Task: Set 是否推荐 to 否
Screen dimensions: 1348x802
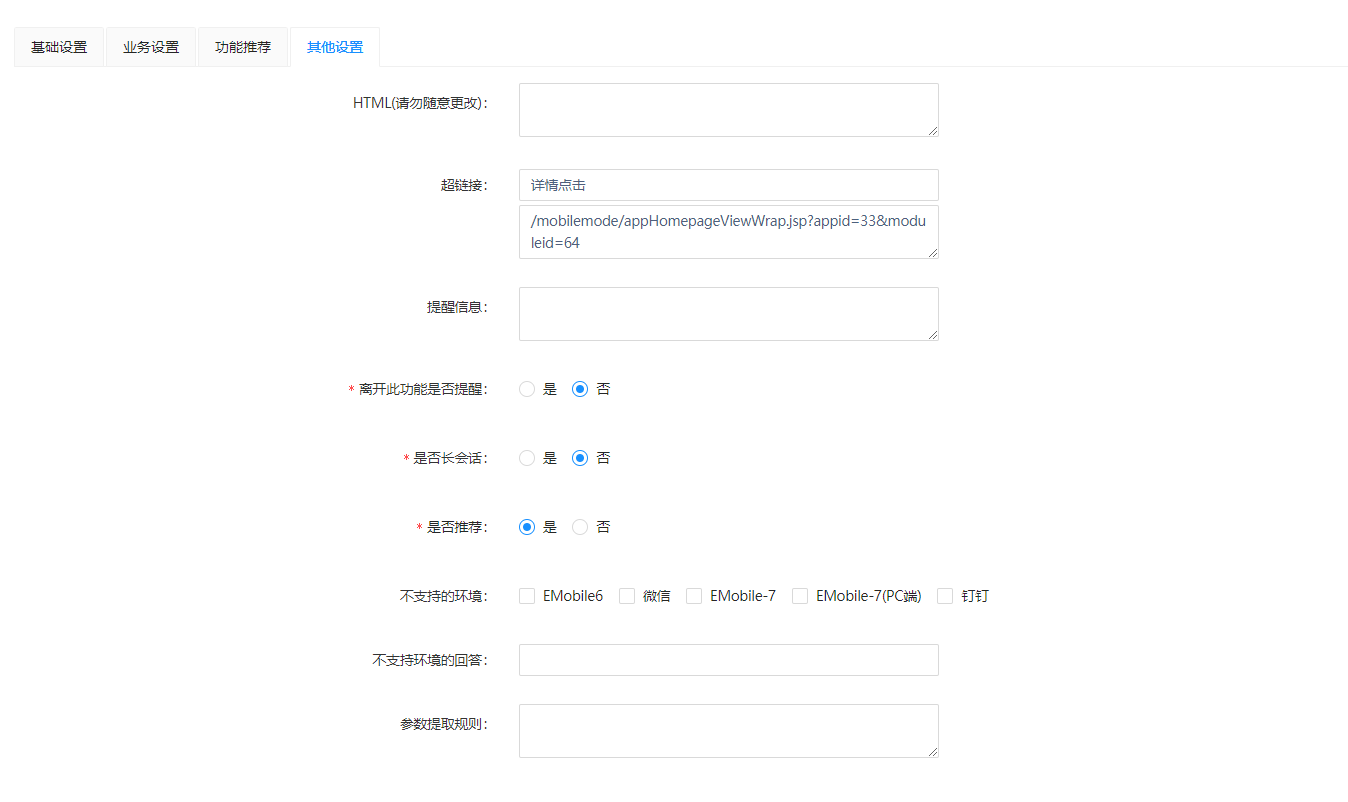Action: [580, 527]
